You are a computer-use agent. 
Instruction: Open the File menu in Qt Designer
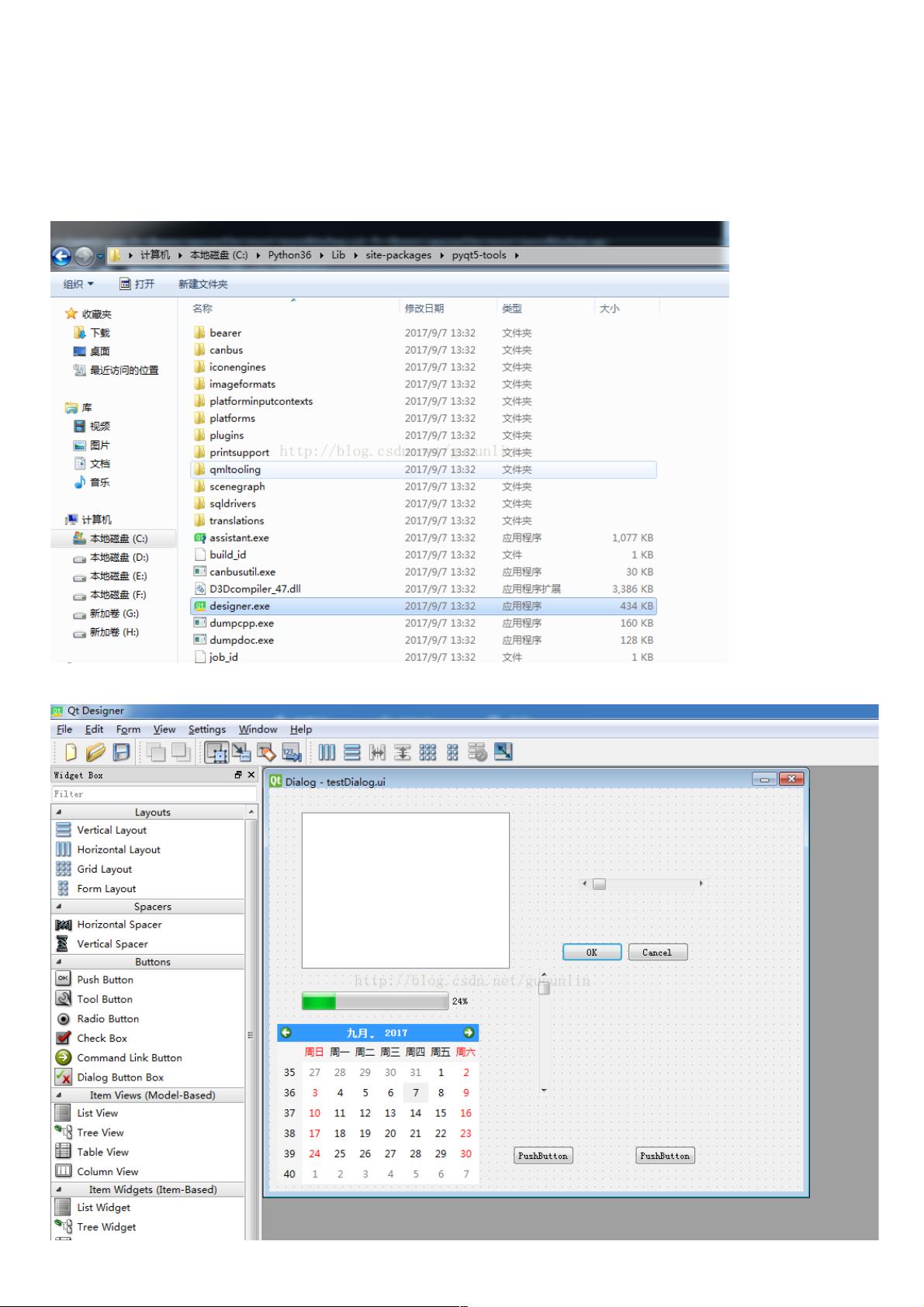(64, 729)
